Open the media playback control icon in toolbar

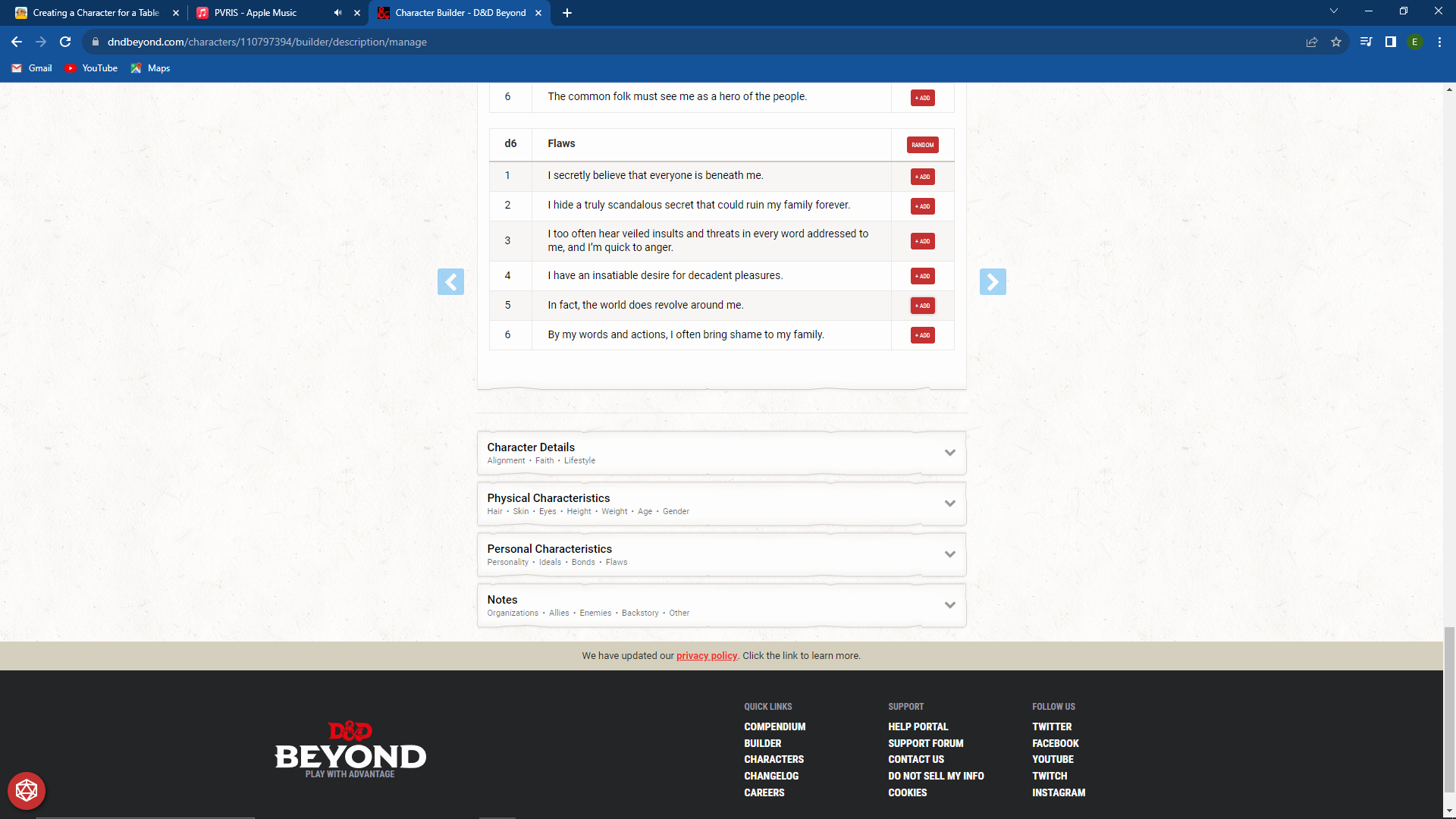(1365, 42)
